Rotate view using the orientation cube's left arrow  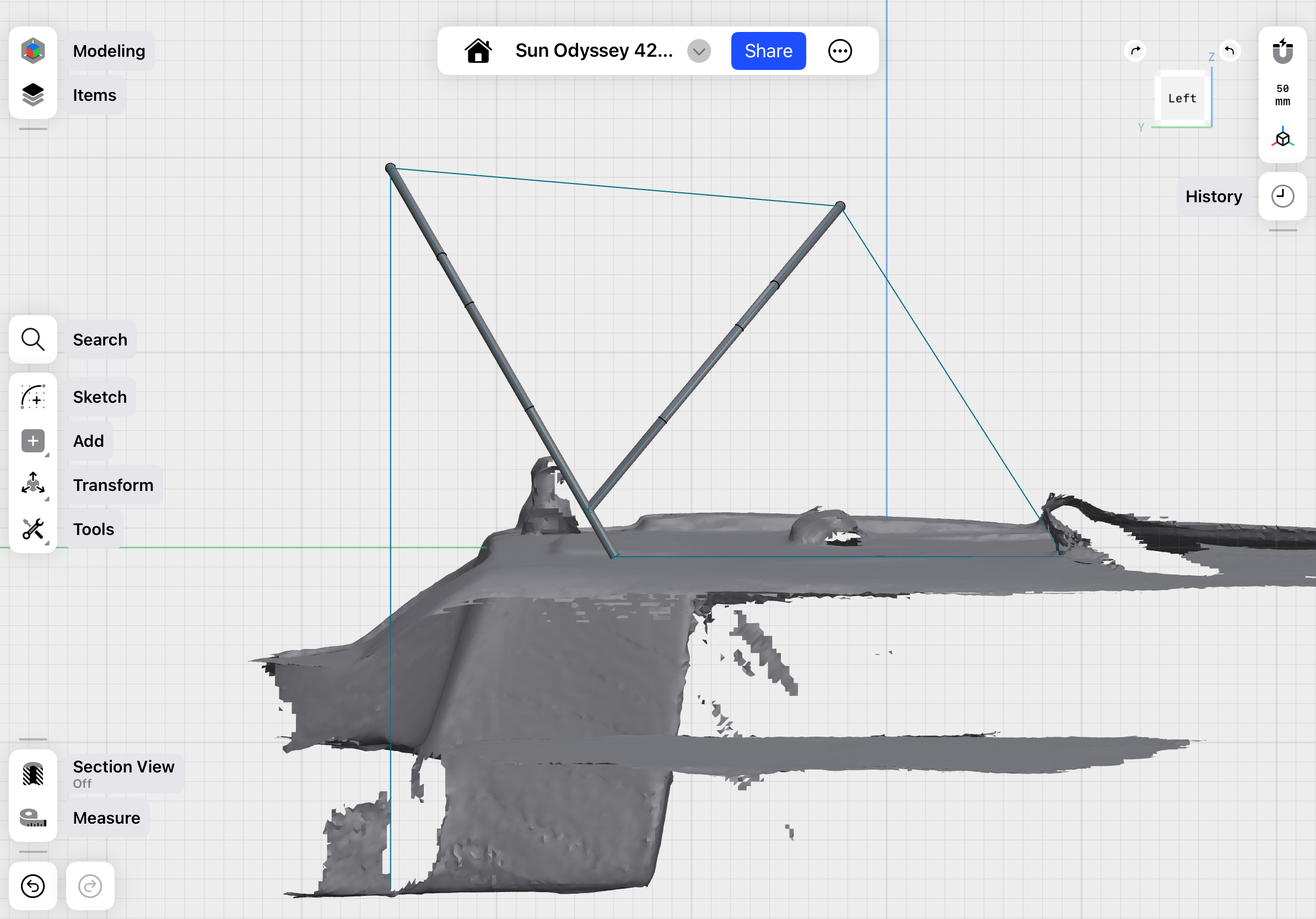point(1135,51)
